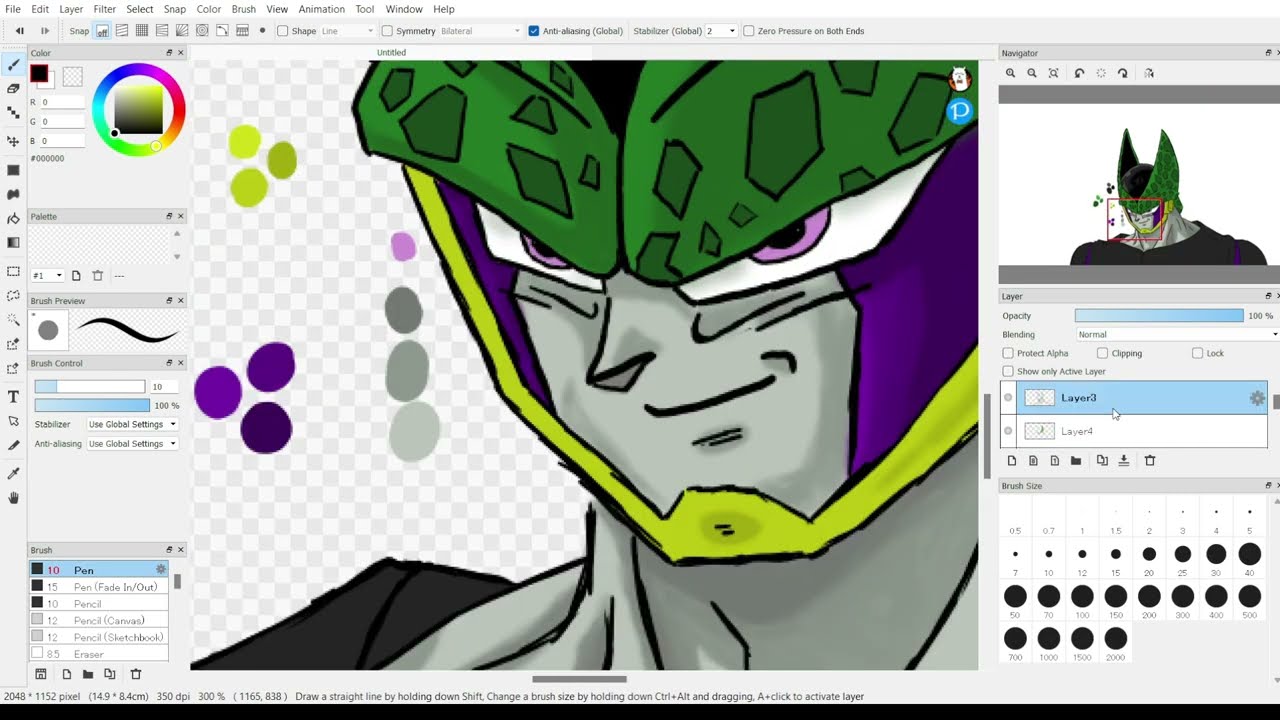Open the Shape type Line dropdown
Screen dimensions: 1280x720
(347, 31)
